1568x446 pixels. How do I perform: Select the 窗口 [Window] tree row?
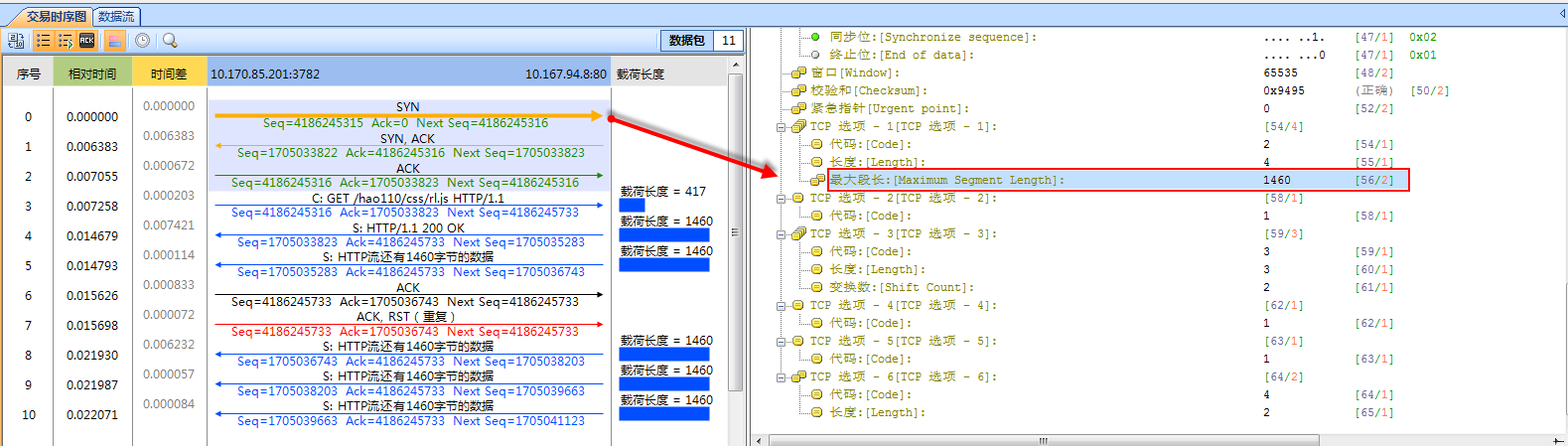pyautogui.click(x=856, y=73)
